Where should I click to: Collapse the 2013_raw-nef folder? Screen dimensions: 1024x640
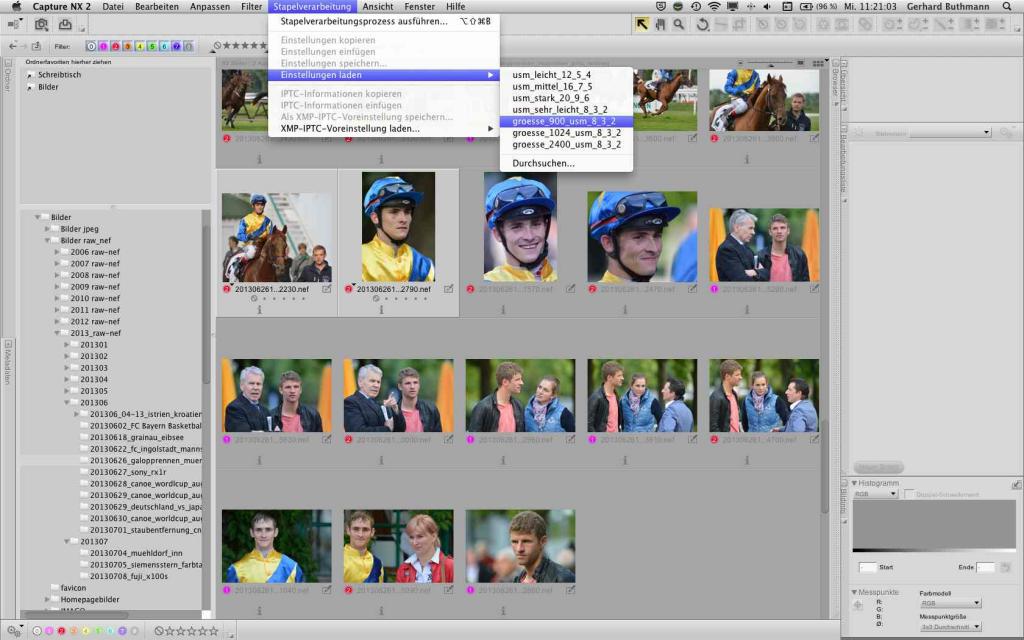(57, 333)
